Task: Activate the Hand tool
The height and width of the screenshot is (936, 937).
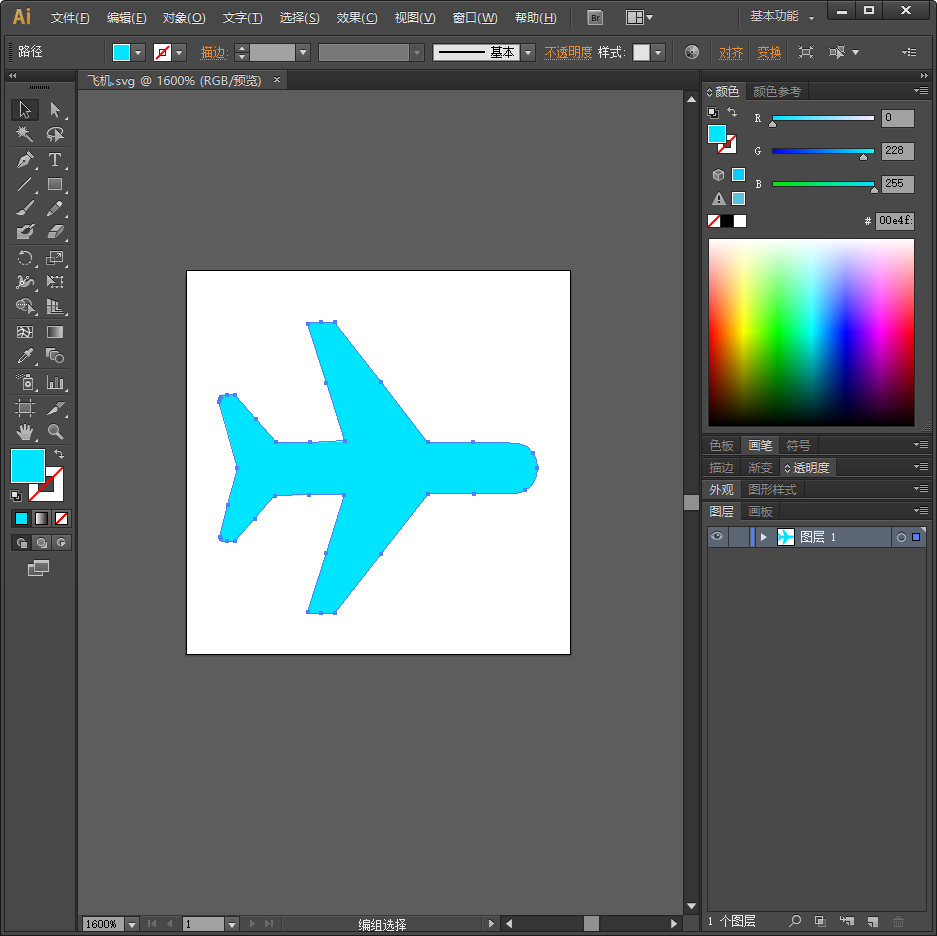Action: click(x=25, y=432)
